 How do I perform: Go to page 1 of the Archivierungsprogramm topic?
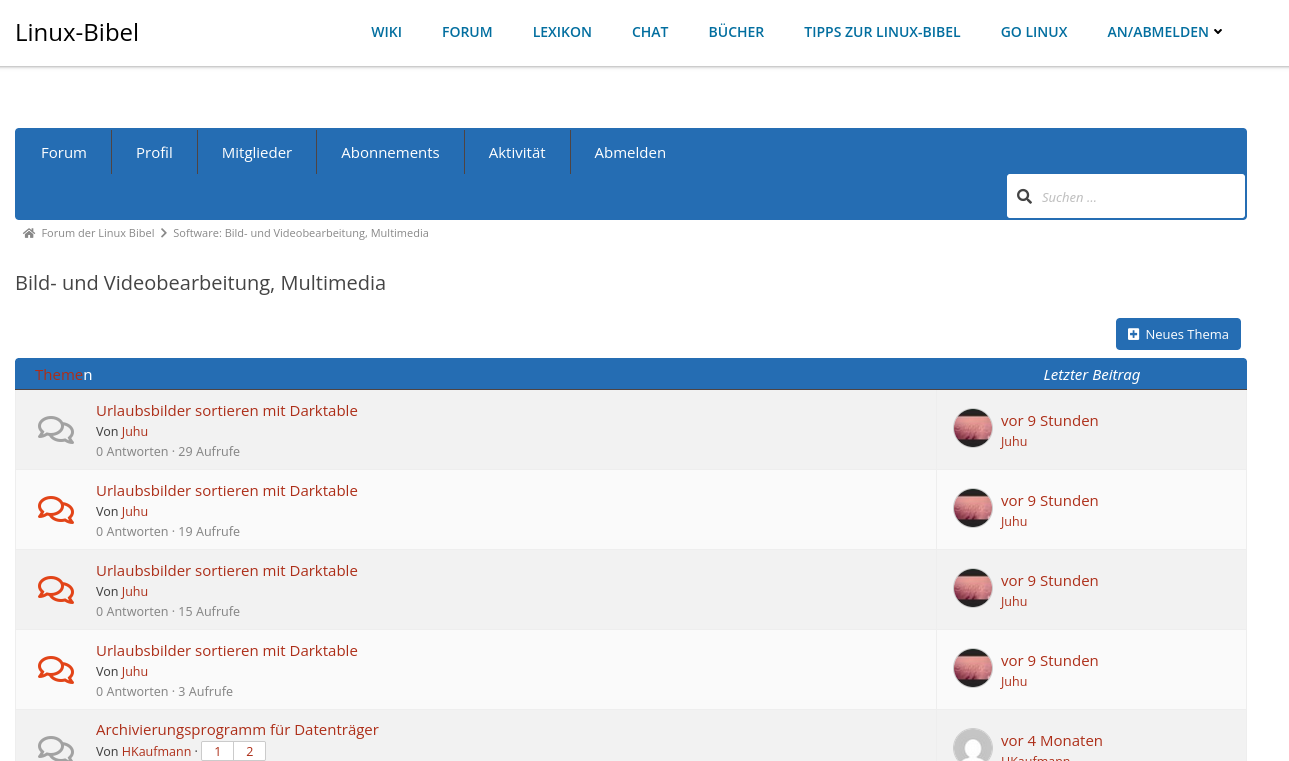point(217,751)
